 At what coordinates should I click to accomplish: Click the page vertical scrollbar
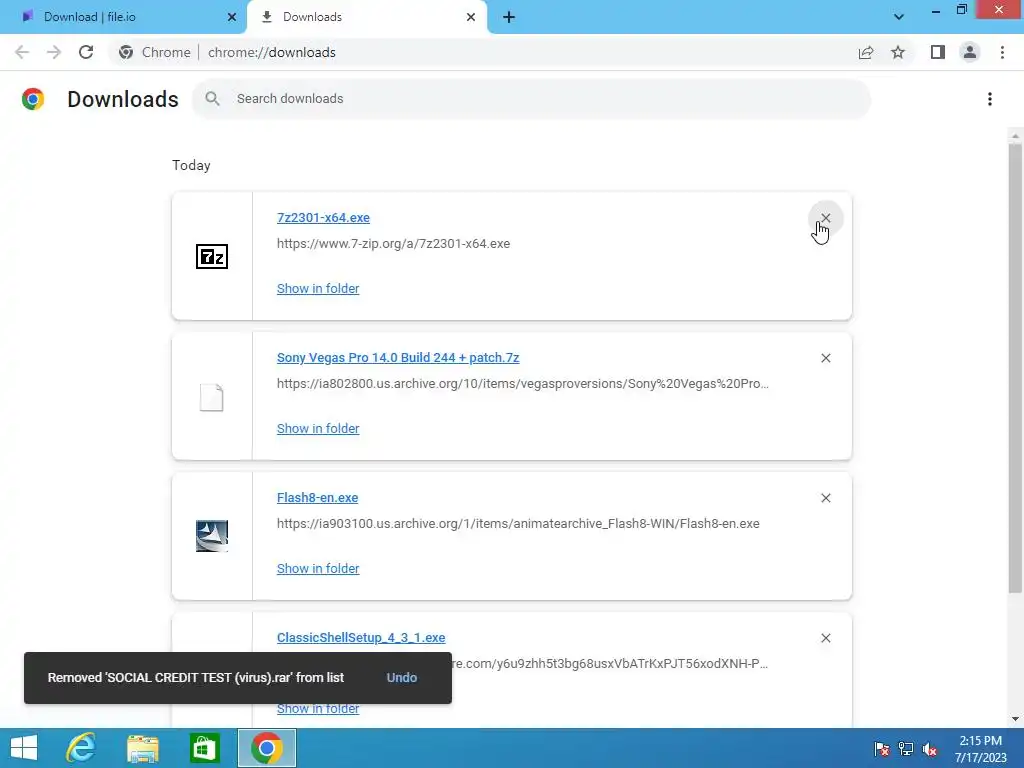pyautogui.click(x=1015, y=369)
